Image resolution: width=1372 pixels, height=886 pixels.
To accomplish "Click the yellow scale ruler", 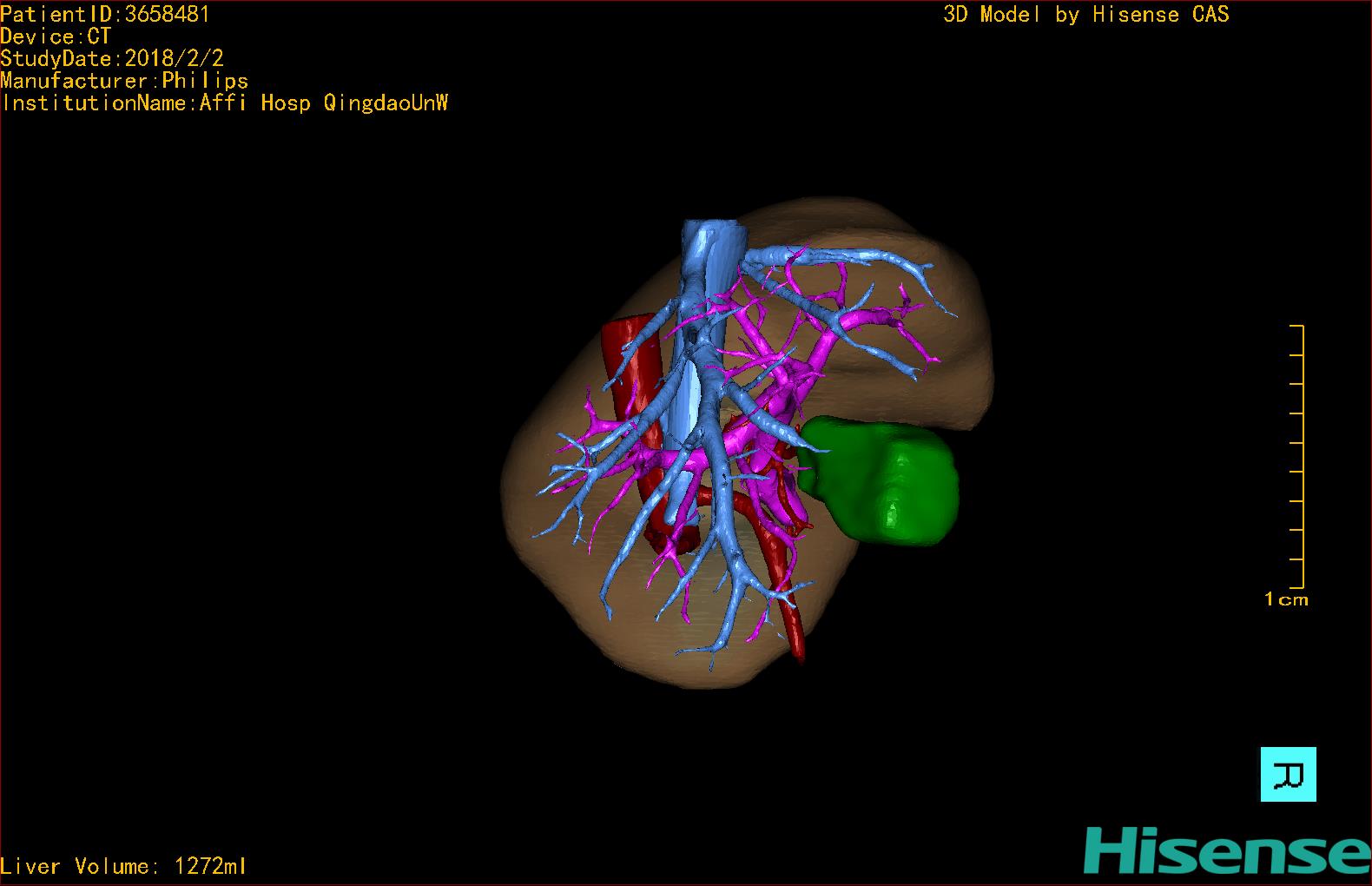I will tap(1297, 456).
